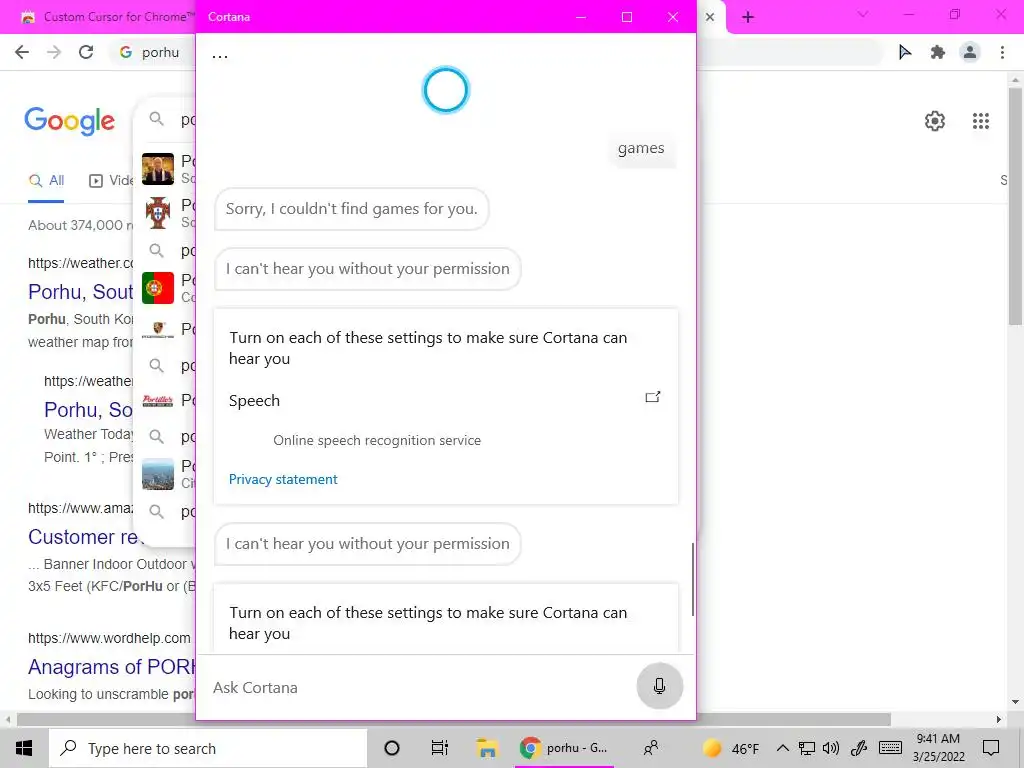The width and height of the screenshot is (1024, 768).
Task: Select the city skyline photo suggestion
Action: [158, 474]
